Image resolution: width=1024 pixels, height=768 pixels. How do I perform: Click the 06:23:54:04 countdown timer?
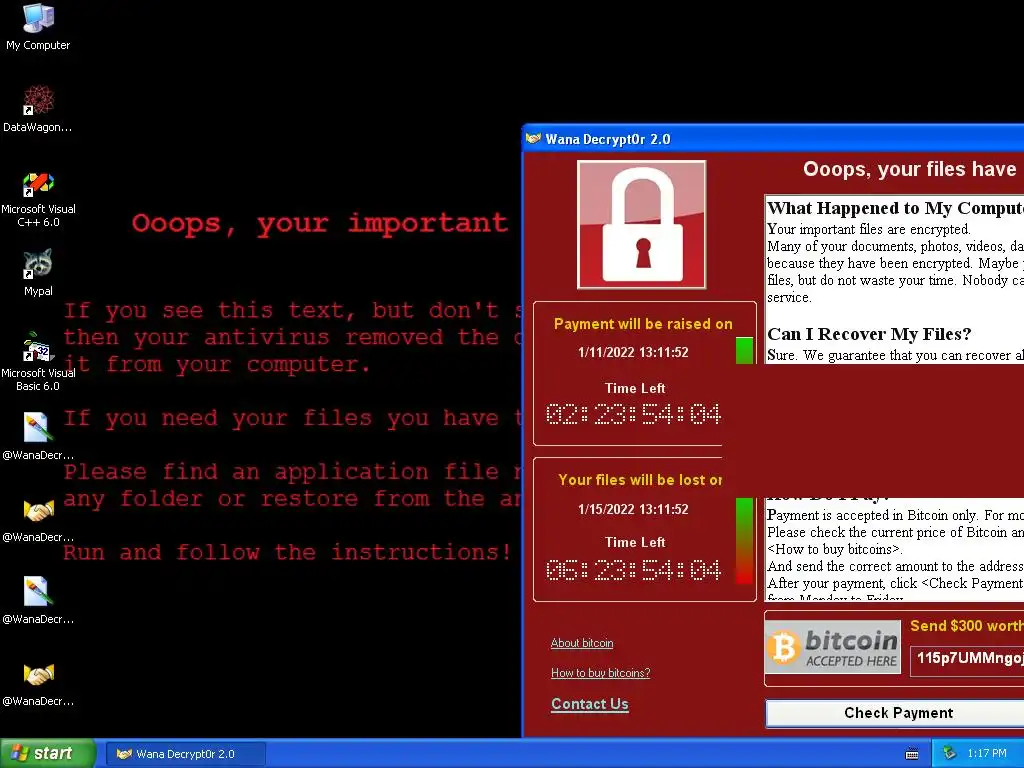[633, 569]
